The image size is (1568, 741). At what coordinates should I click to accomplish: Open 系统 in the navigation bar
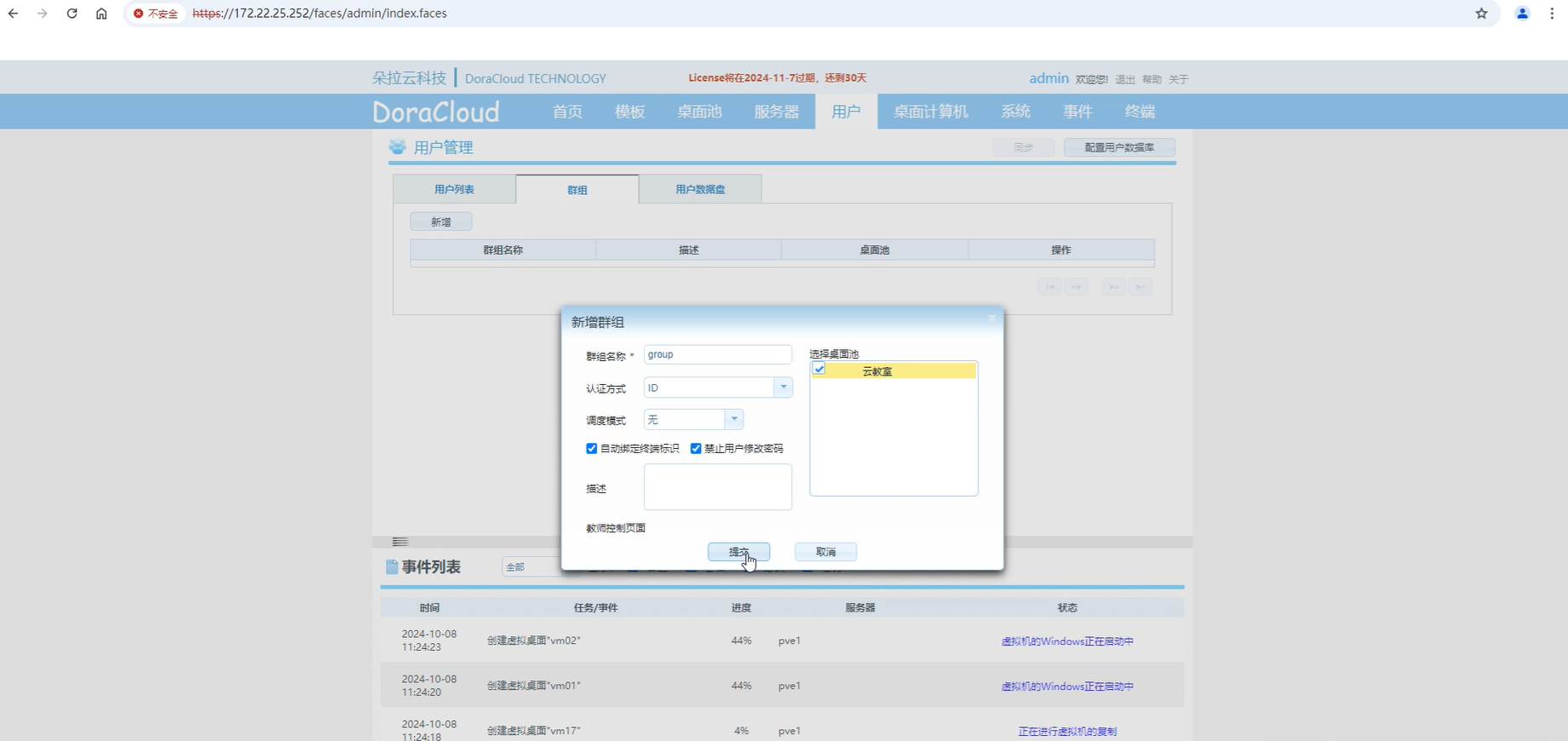point(1015,112)
